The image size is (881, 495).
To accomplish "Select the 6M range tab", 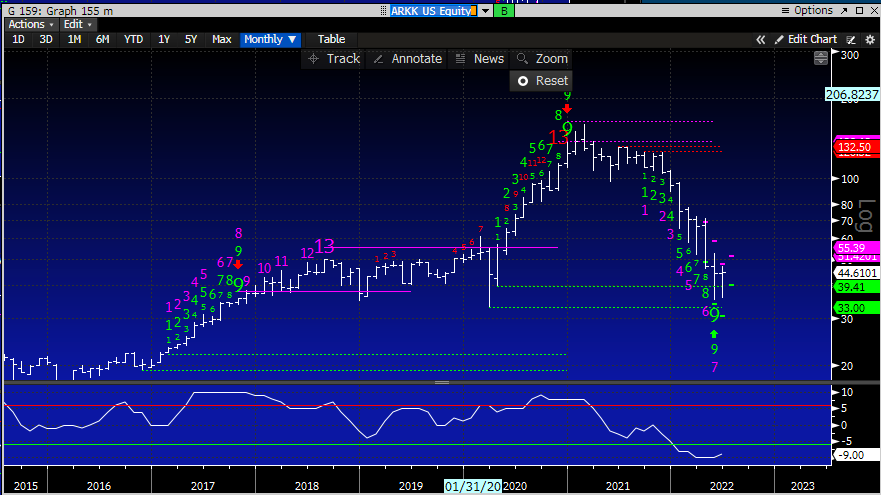I will point(102,39).
